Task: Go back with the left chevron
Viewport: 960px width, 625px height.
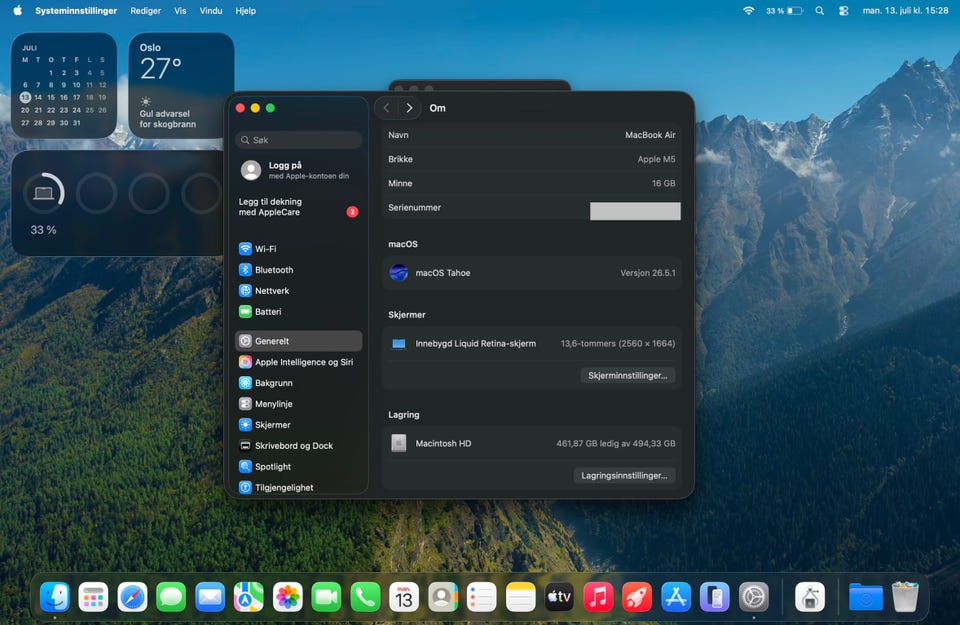Action: [x=386, y=108]
